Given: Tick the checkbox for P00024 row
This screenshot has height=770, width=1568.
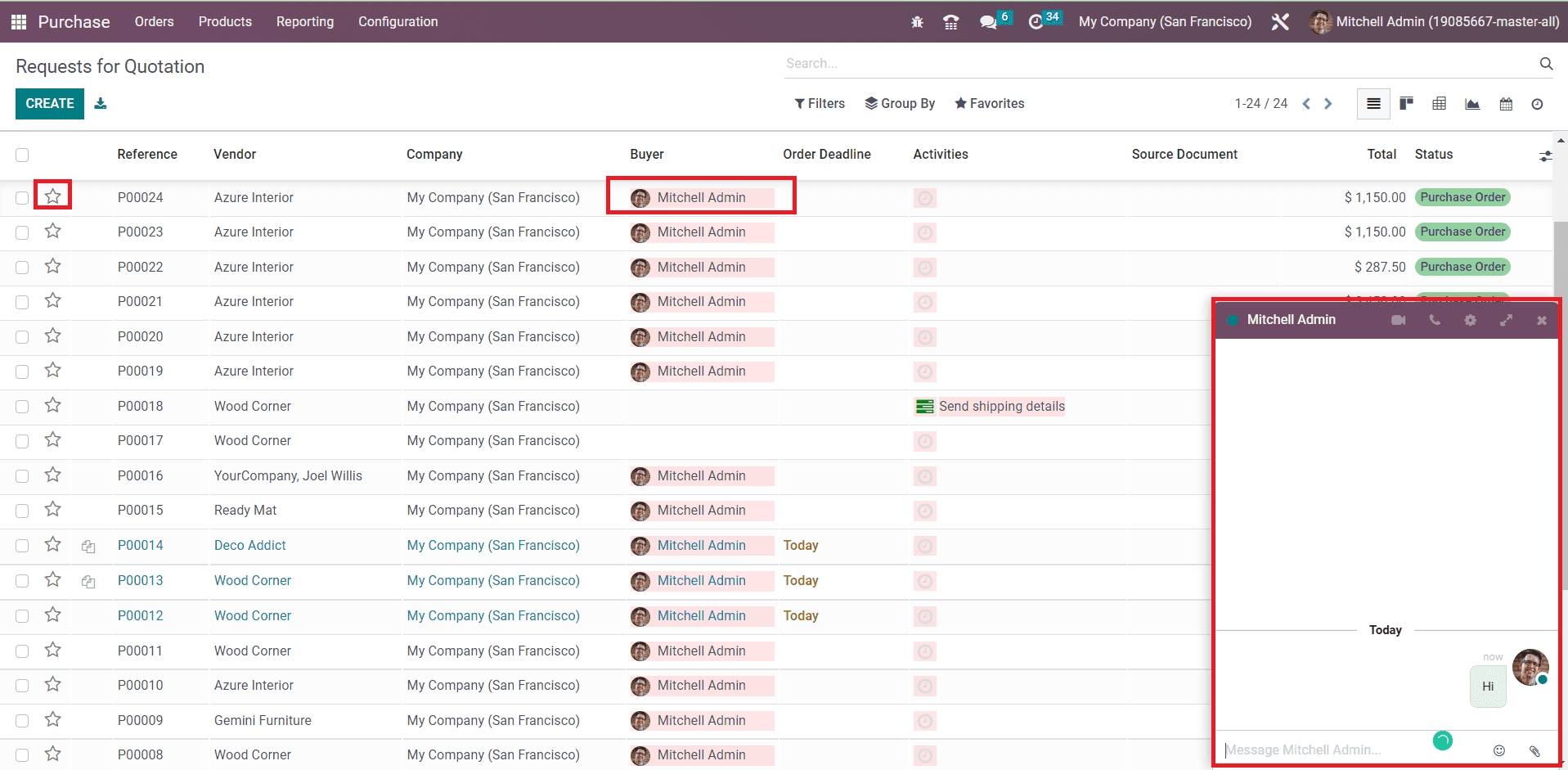Looking at the screenshot, I should 22,198.
